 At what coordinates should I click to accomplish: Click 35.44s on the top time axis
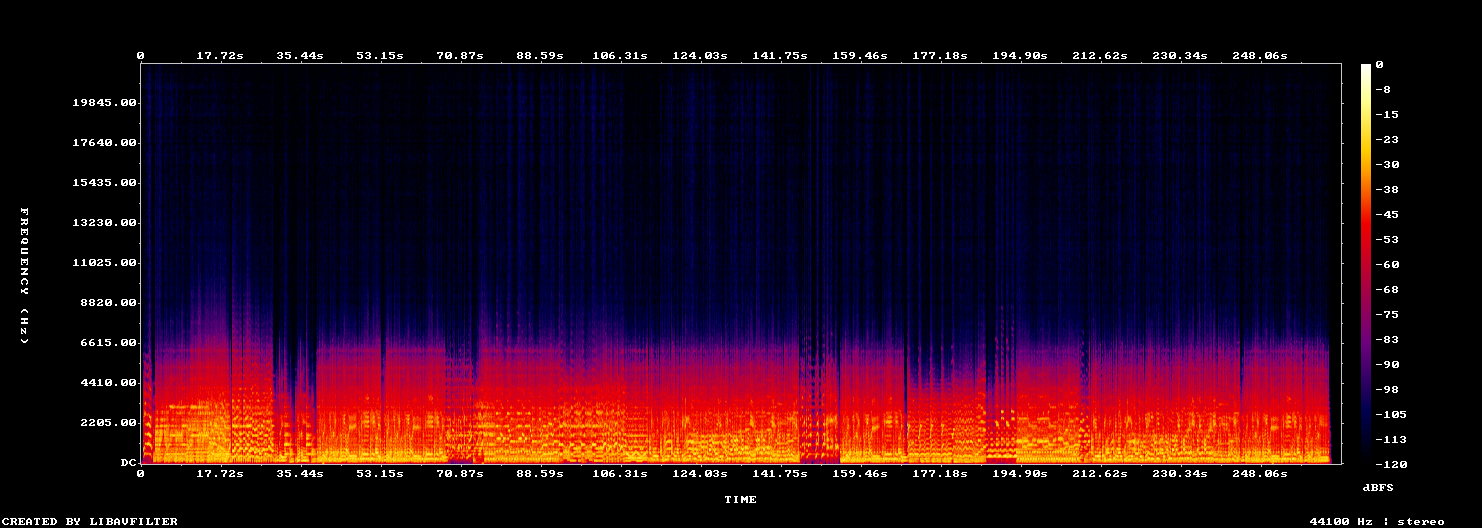point(300,55)
